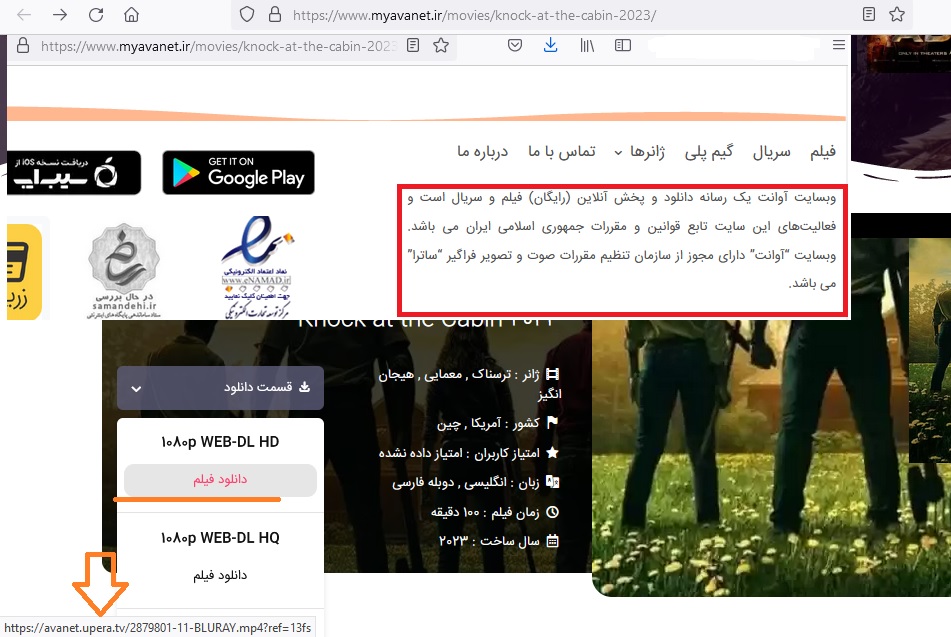The image size is (951, 637).
Task: Click the production year calendar icon
Action: (553, 541)
